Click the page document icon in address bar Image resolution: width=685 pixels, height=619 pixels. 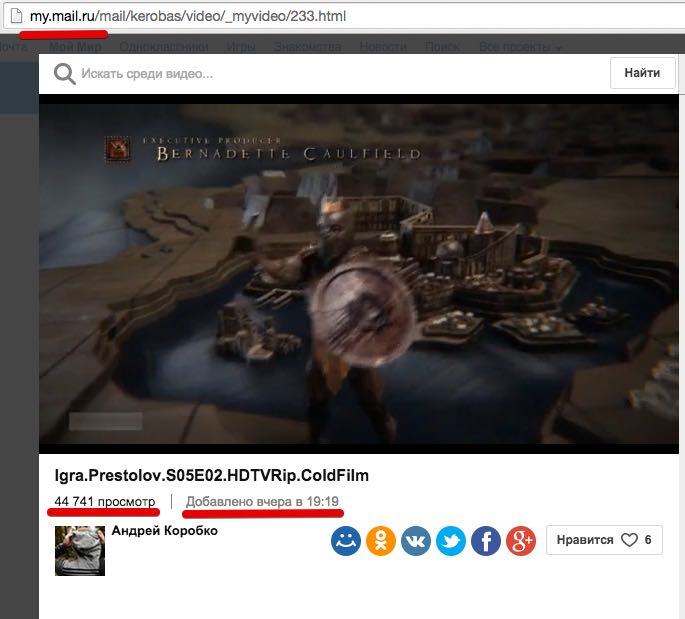pos(17,16)
